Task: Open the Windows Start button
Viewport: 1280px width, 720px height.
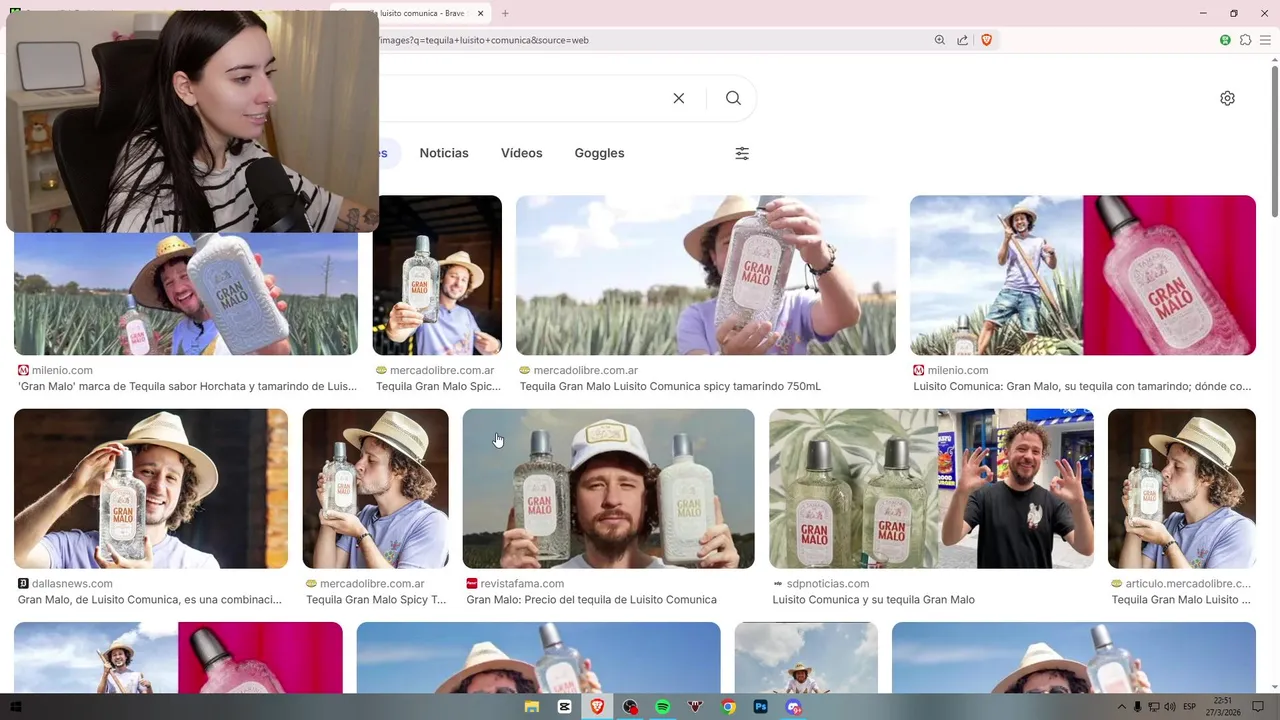Action: pyautogui.click(x=15, y=707)
